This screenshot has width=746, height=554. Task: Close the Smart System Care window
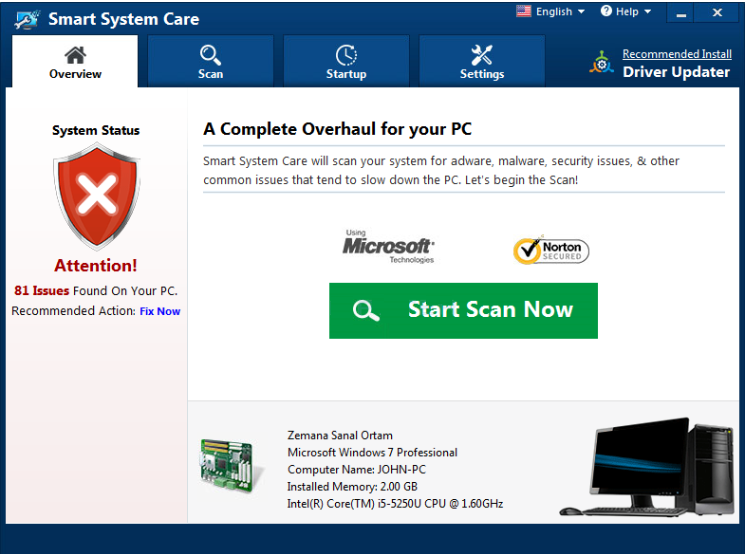click(x=717, y=13)
